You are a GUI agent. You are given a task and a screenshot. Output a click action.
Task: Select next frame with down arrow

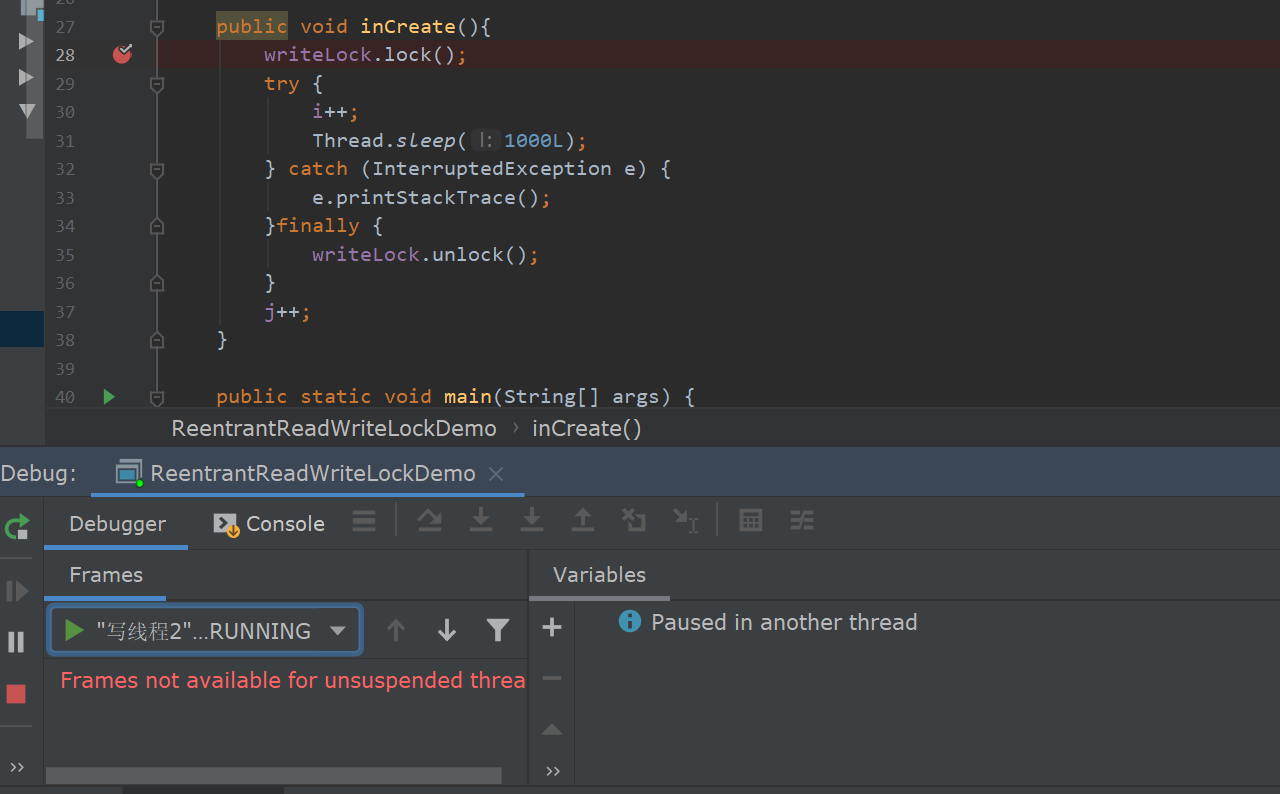pos(447,630)
